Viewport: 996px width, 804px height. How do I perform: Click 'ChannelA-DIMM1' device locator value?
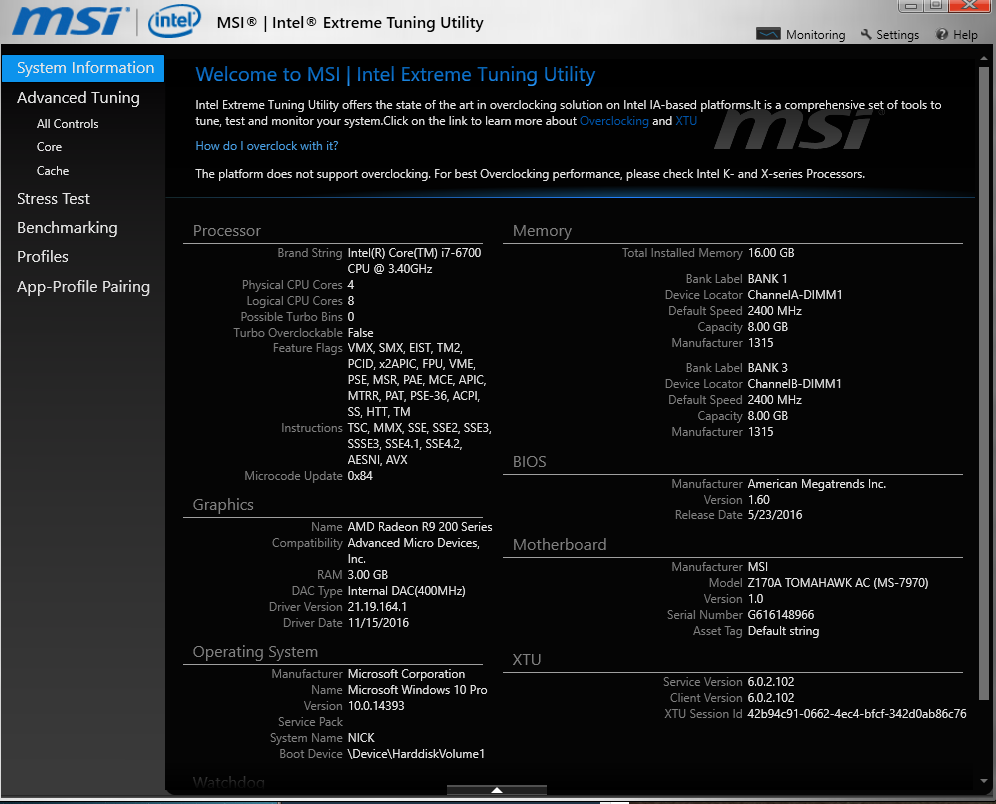pyautogui.click(x=795, y=295)
